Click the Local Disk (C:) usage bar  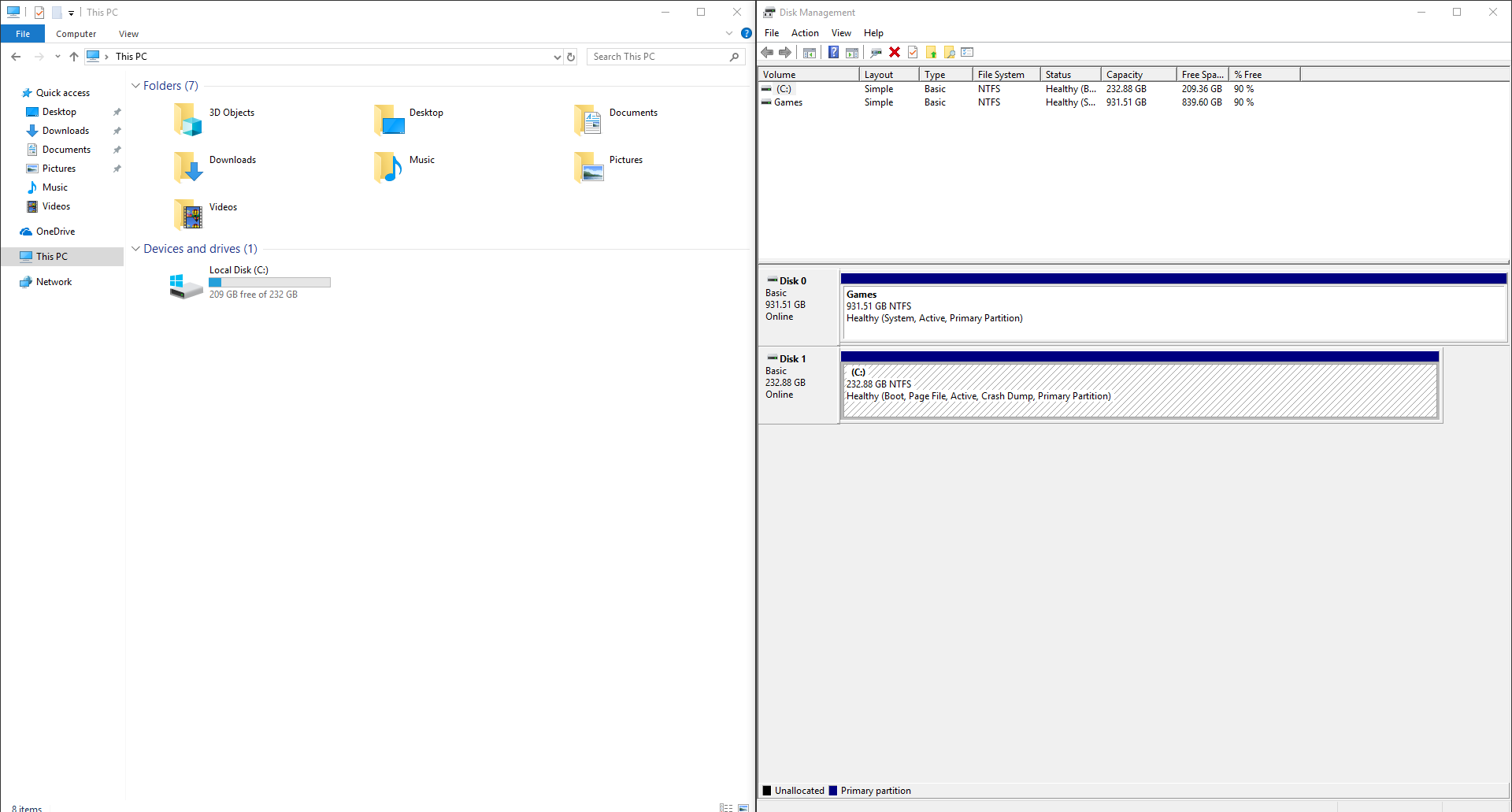coord(270,282)
